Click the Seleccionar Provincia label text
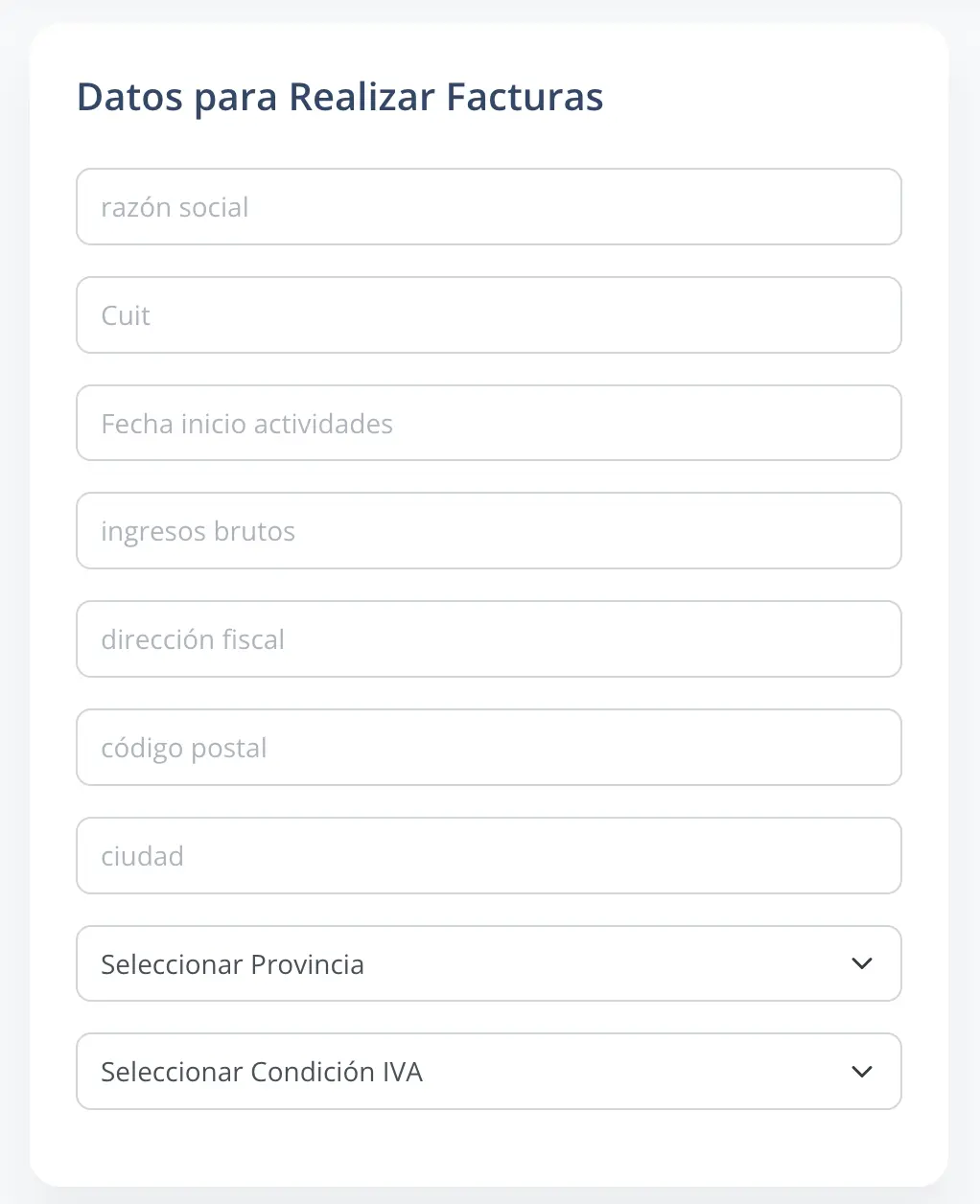The image size is (980, 1204). (232, 963)
